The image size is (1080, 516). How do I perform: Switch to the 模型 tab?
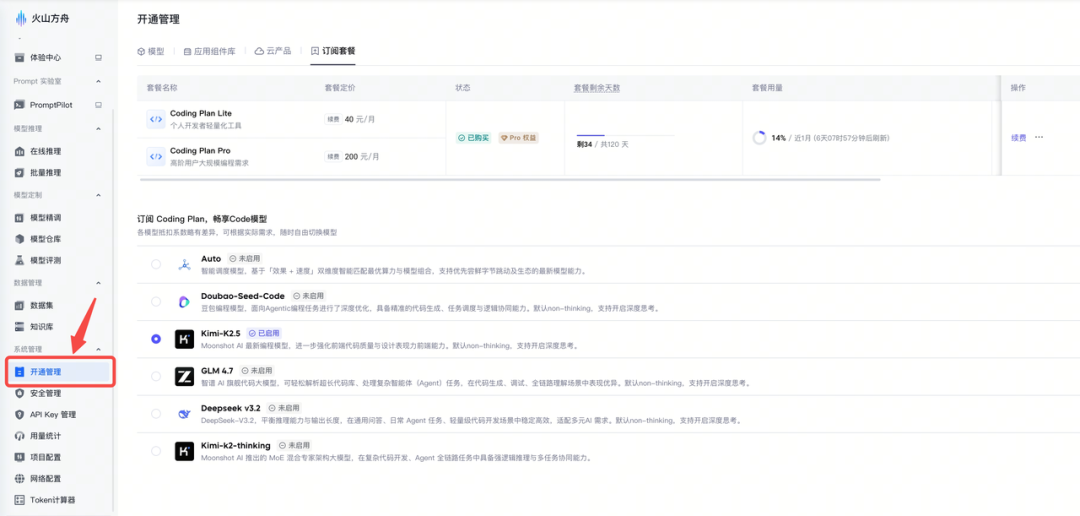click(x=151, y=51)
